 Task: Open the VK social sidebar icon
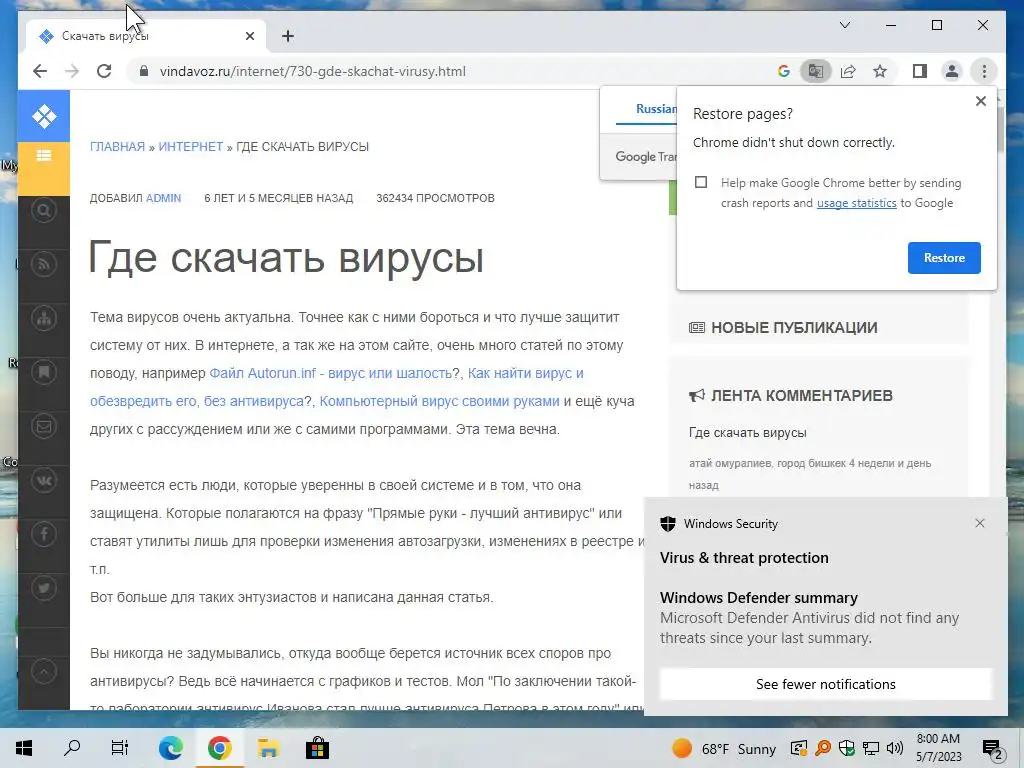(x=44, y=481)
